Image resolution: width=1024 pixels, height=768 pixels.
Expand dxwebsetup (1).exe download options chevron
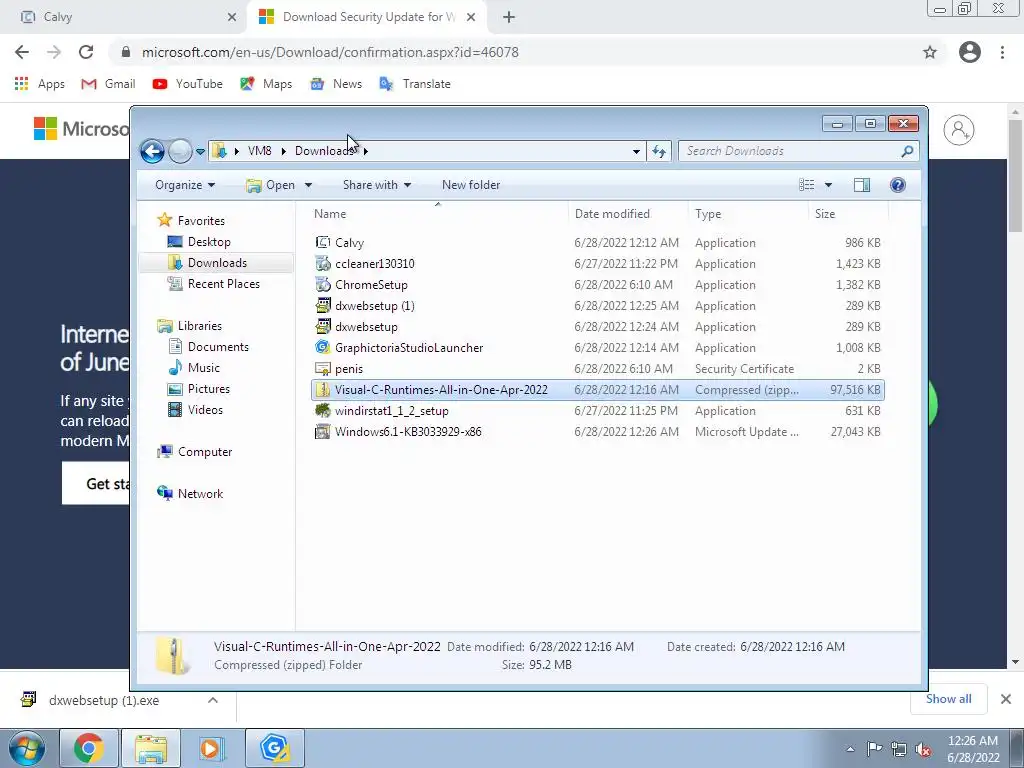[213, 700]
